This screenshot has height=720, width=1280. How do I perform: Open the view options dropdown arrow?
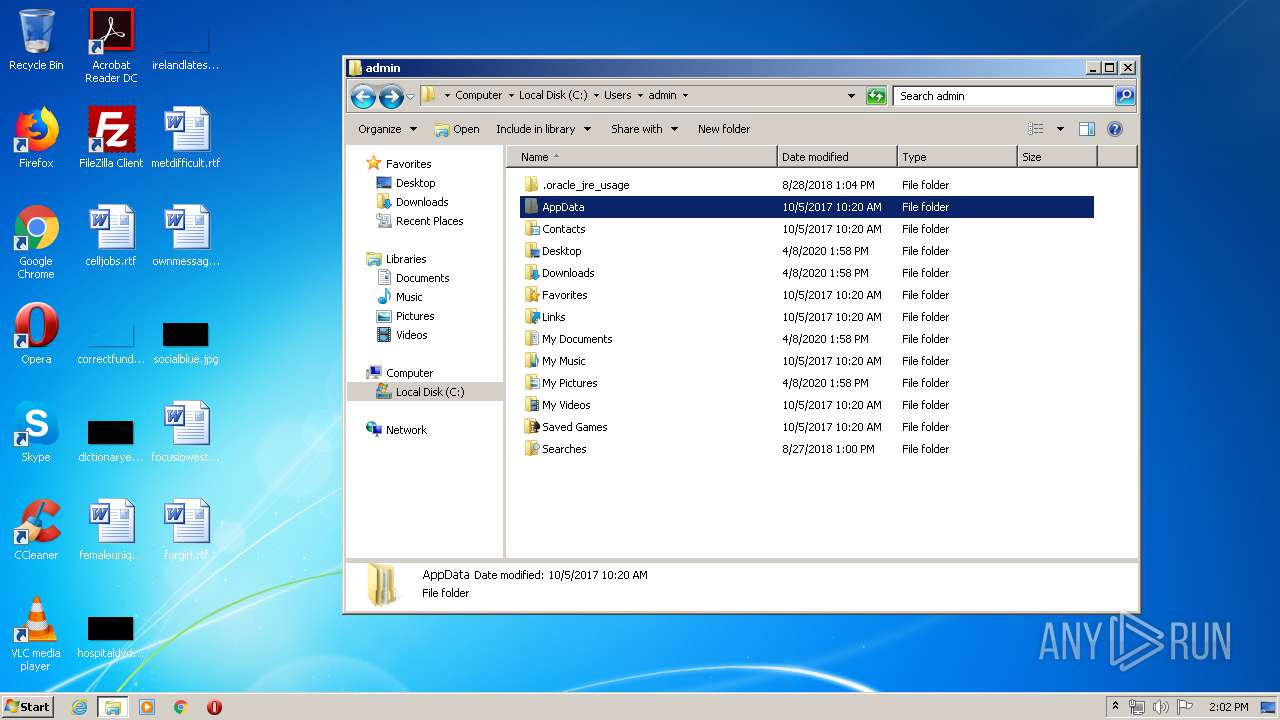1060,129
